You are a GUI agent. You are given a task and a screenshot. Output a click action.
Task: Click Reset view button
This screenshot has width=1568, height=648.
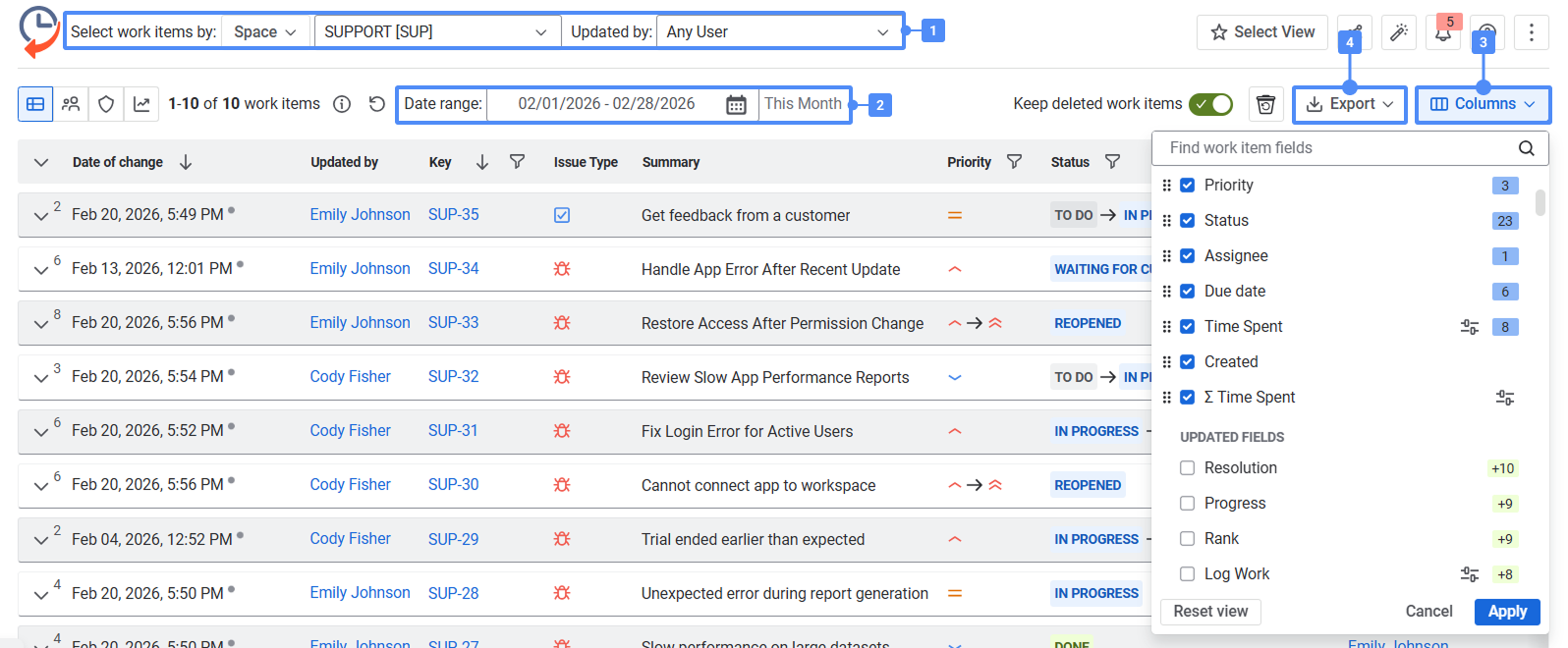(x=1210, y=612)
